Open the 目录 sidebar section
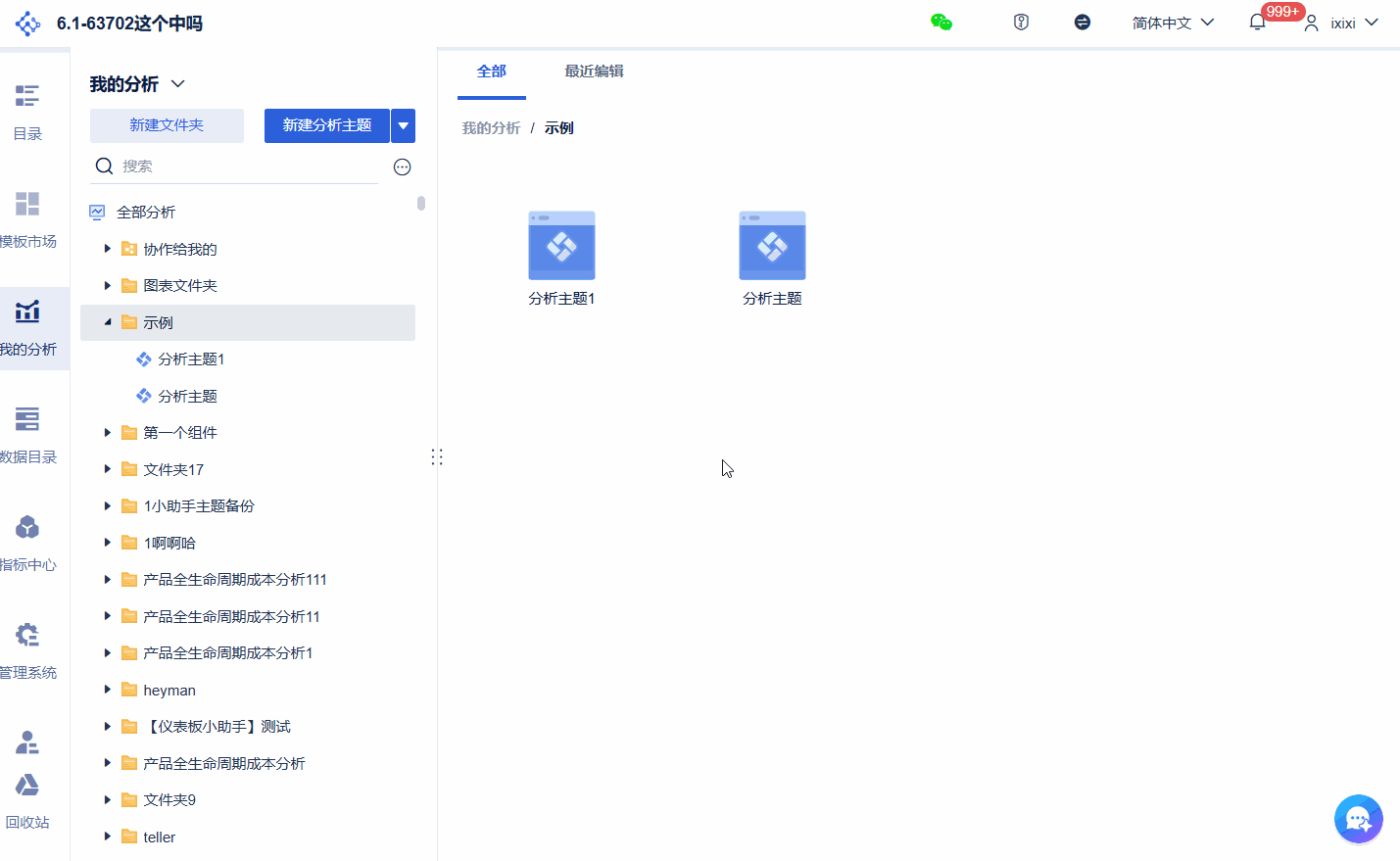Screen dimensions: 1400x861 pyautogui.click(x=27, y=112)
